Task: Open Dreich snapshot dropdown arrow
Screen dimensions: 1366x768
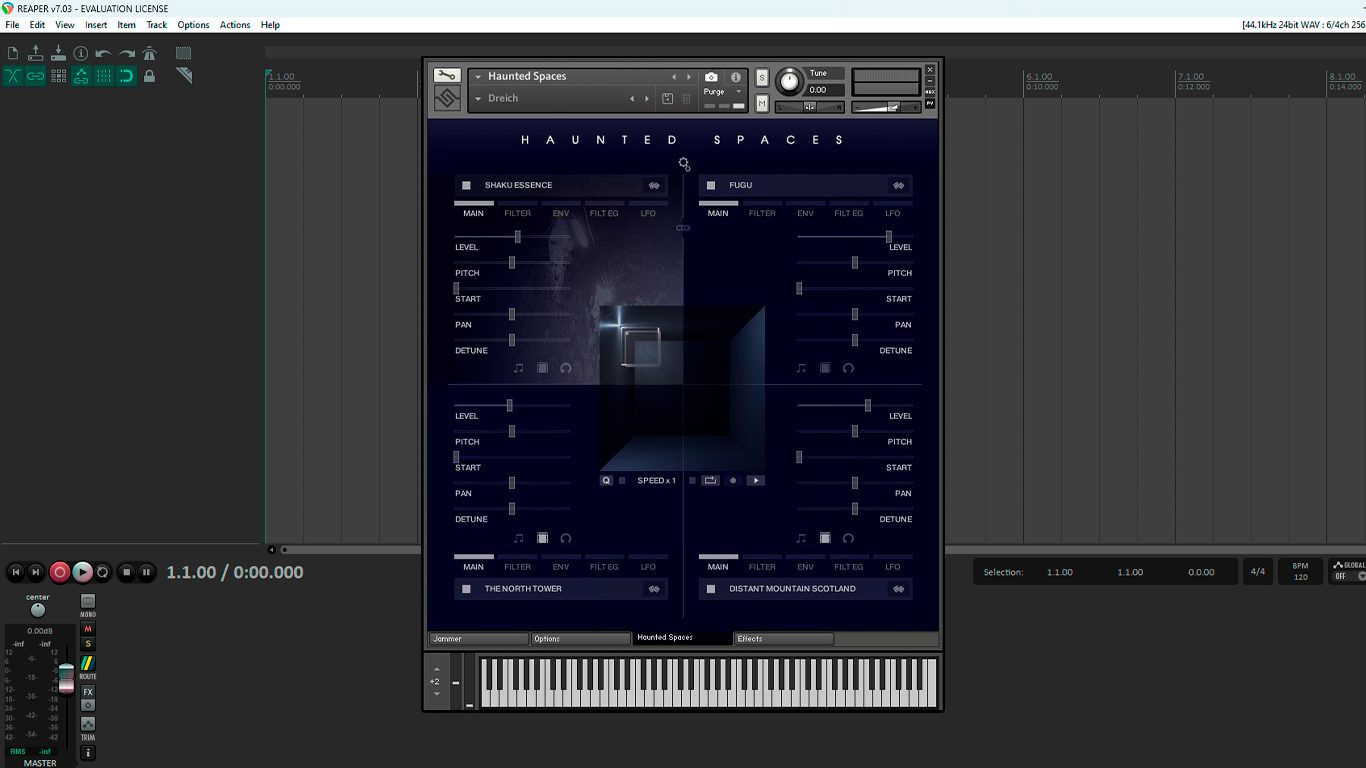Action: [x=478, y=99]
